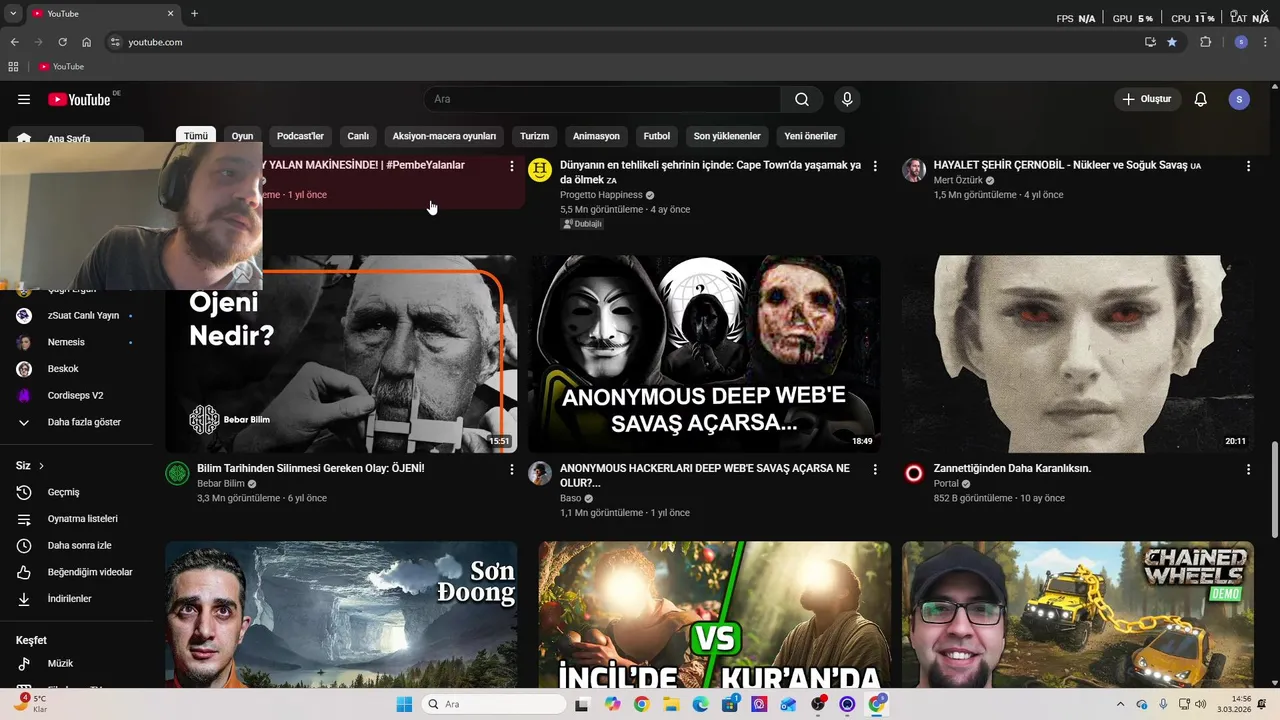
Task: Open more options for Çernobil video
Action: point(1248,166)
